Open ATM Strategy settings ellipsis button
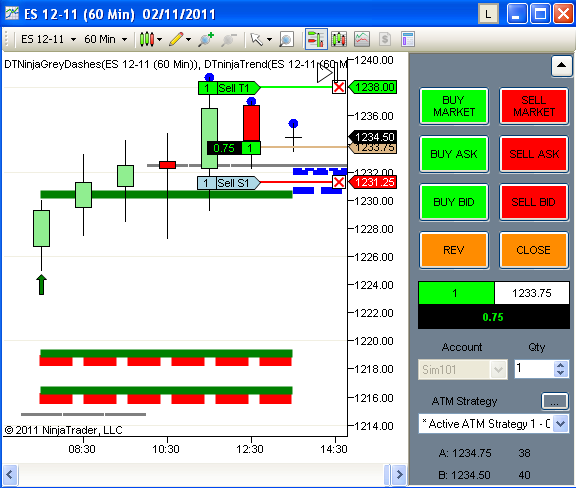This screenshot has width=576, height=488. click(555, 402)
